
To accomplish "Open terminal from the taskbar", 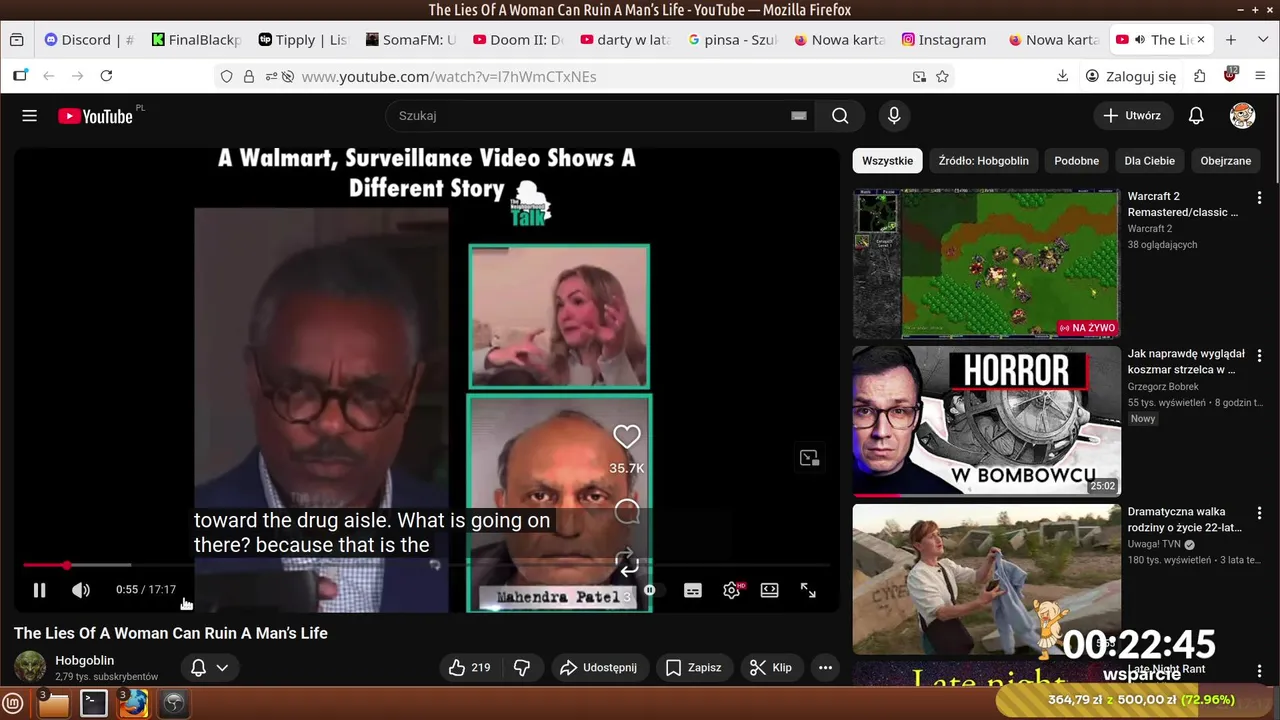I will pos(94,704).
